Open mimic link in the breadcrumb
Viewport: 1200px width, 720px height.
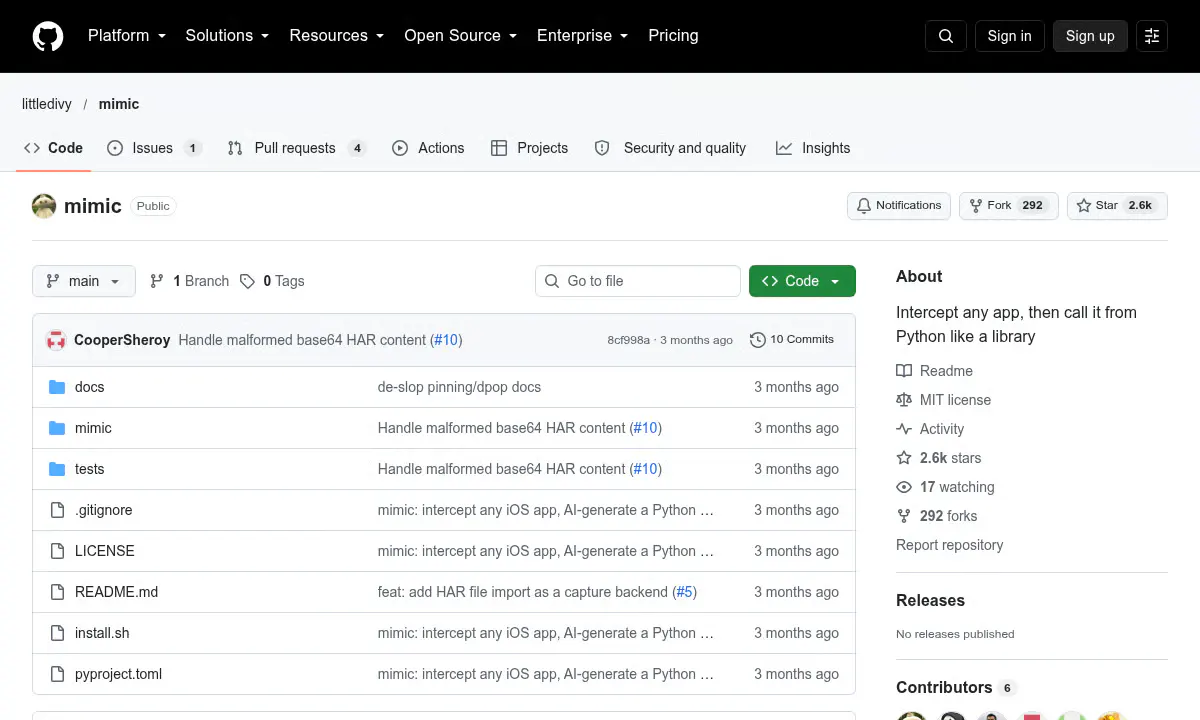[x=119, y=104]
